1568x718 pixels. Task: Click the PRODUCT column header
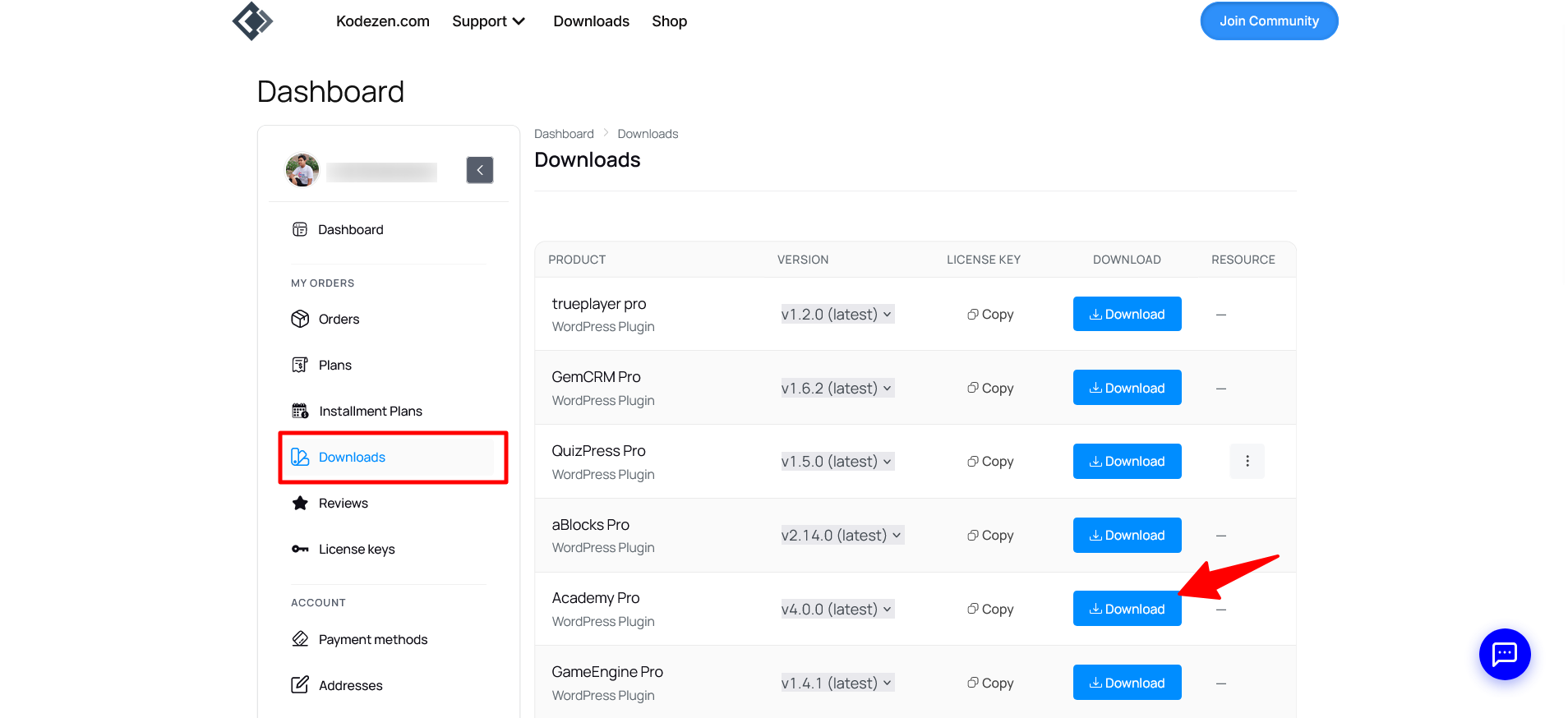tap(577, 260)
